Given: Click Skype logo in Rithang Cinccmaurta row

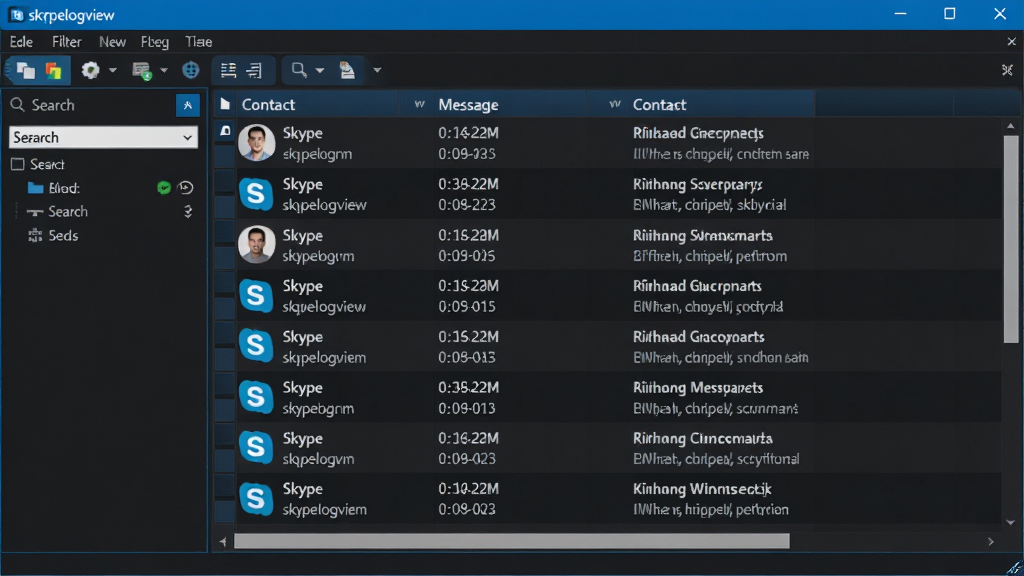Looking at the screenshot, I should tap(256, 448).
